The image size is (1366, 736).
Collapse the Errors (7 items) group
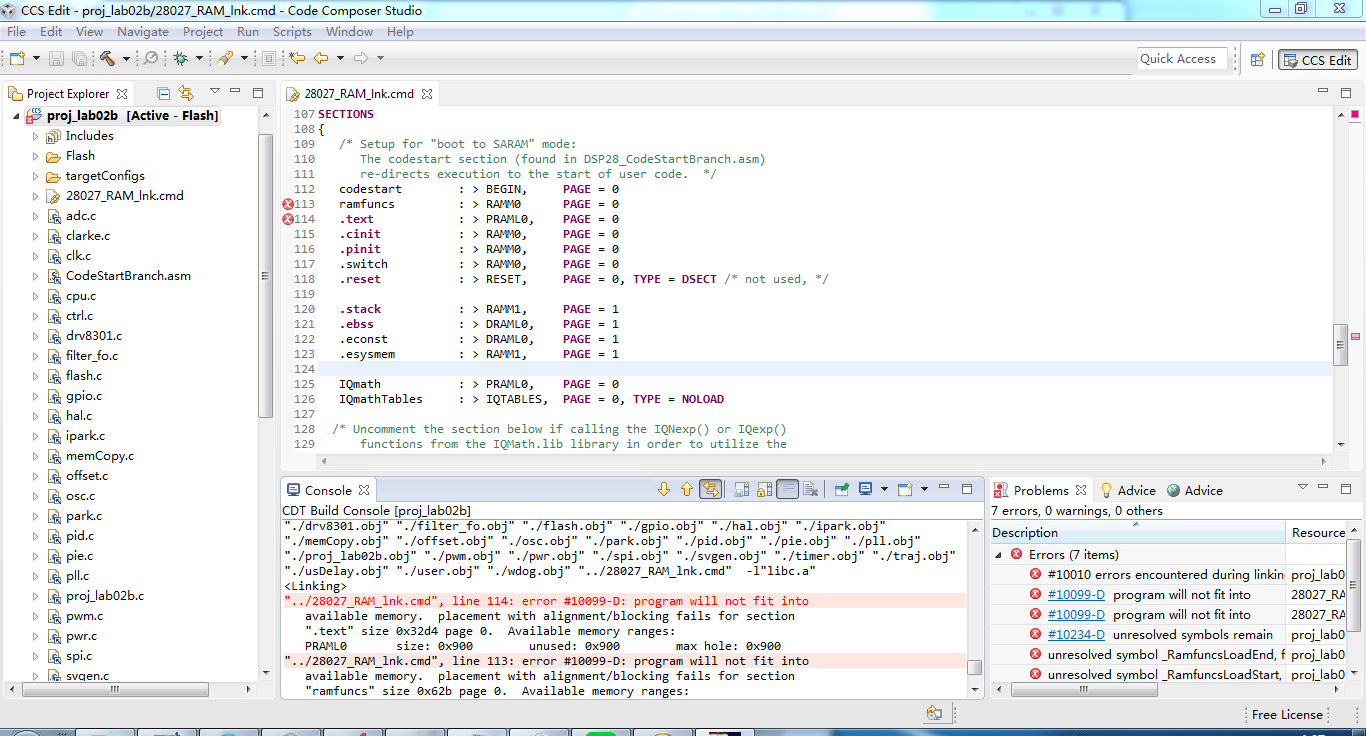click(998, 555)
